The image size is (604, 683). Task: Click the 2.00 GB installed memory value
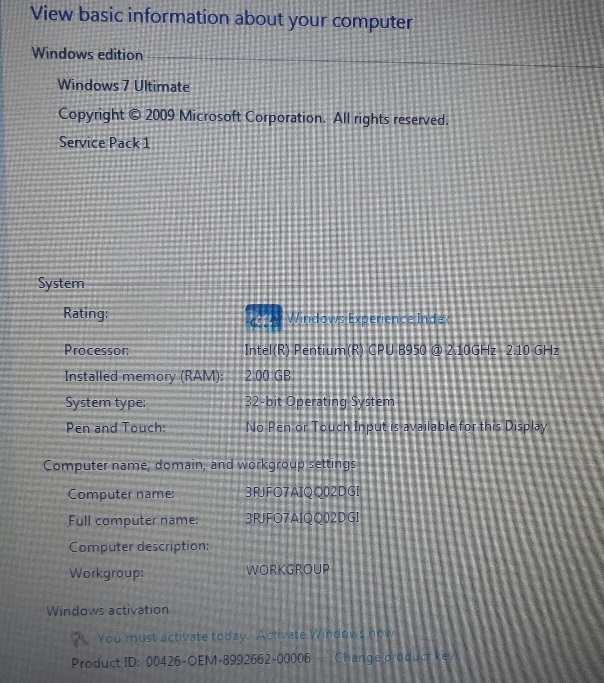pyautogui.click(x=268, y=375)
